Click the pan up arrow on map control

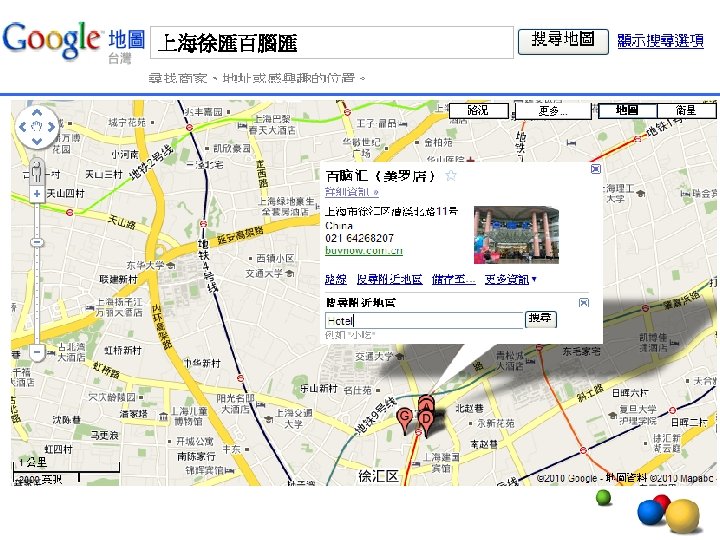(x=37, y=112)
